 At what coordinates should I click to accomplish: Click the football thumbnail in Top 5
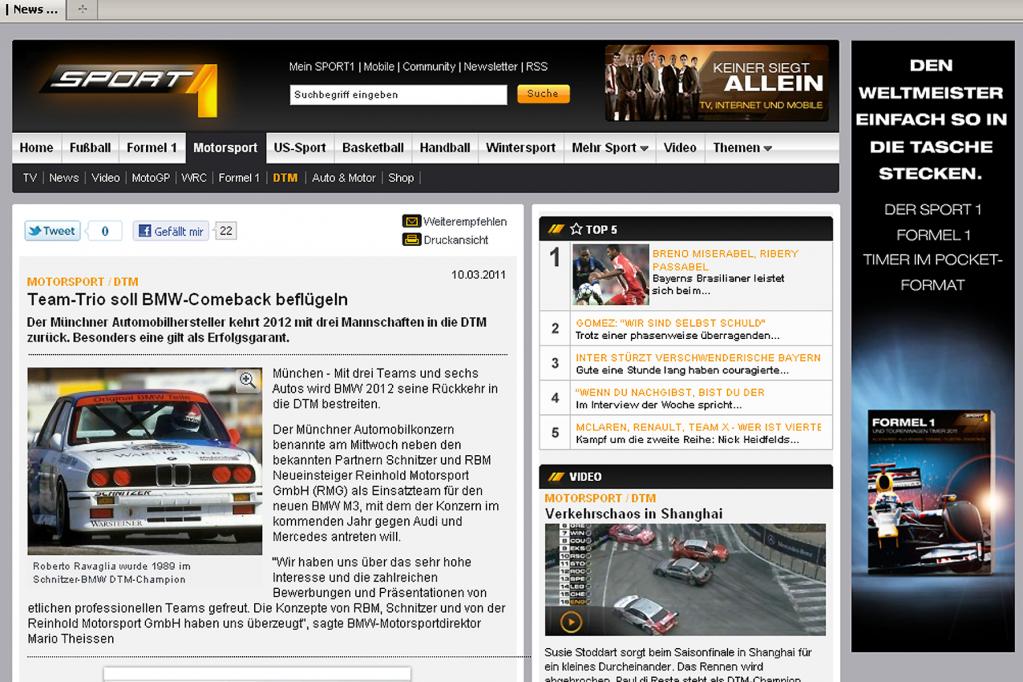pos(611,275)
